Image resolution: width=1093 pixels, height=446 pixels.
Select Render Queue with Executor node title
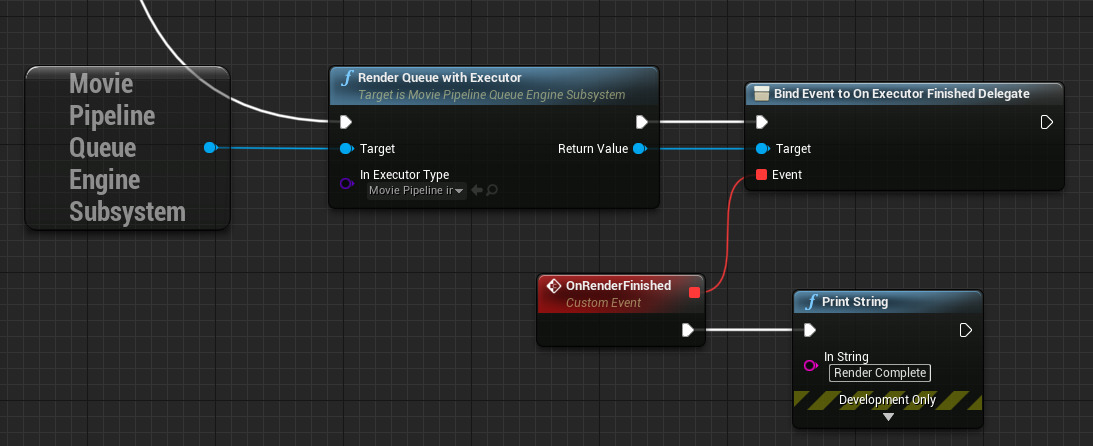click(x=439, y=77)
